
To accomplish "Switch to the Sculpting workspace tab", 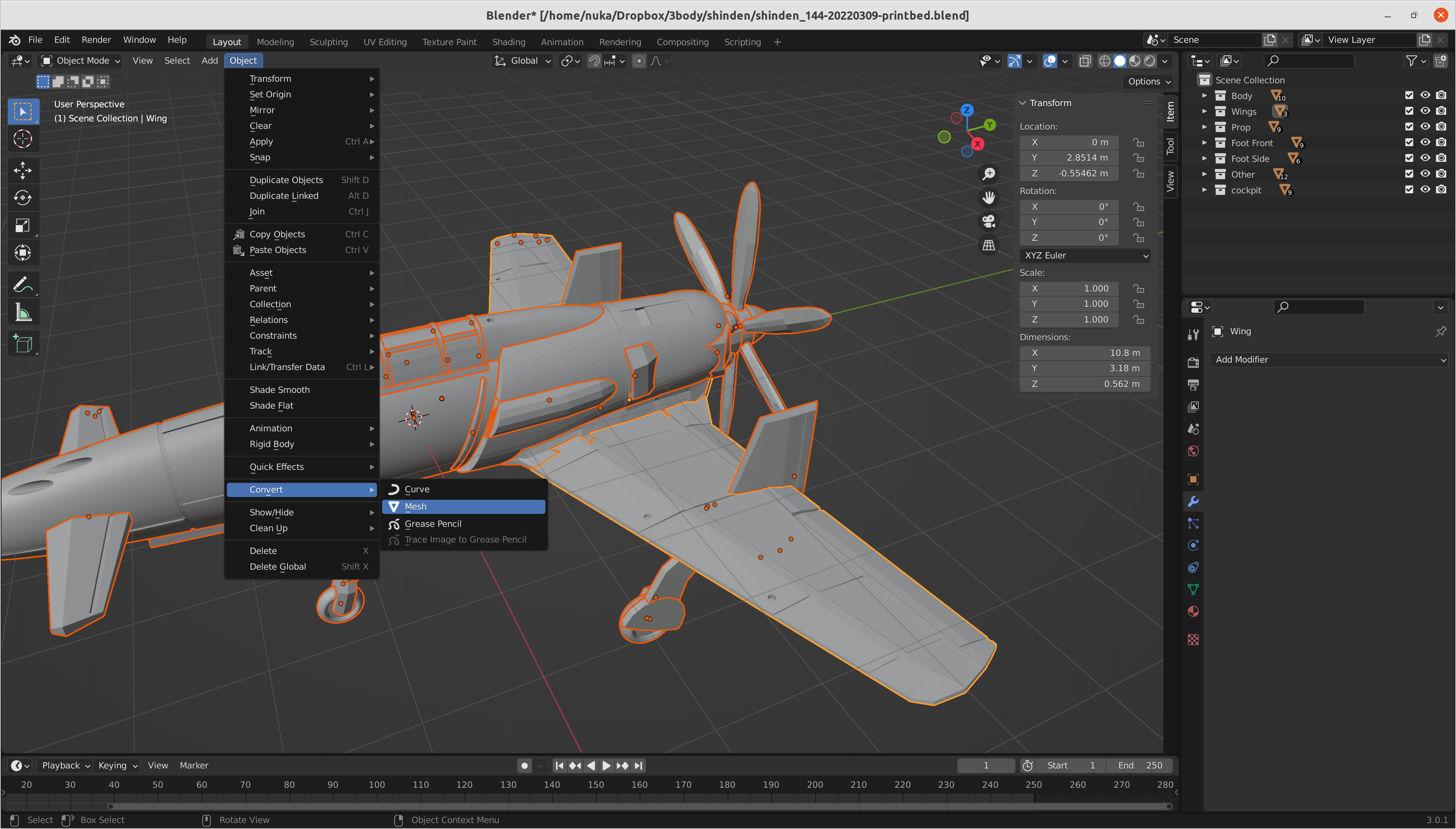I will pyautogui.click(x=328, y=42).
